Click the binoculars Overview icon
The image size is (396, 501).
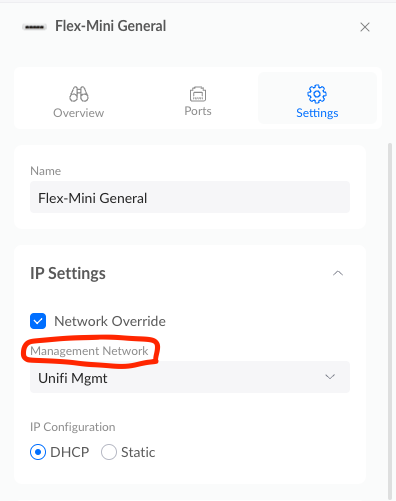coord(79,94)
